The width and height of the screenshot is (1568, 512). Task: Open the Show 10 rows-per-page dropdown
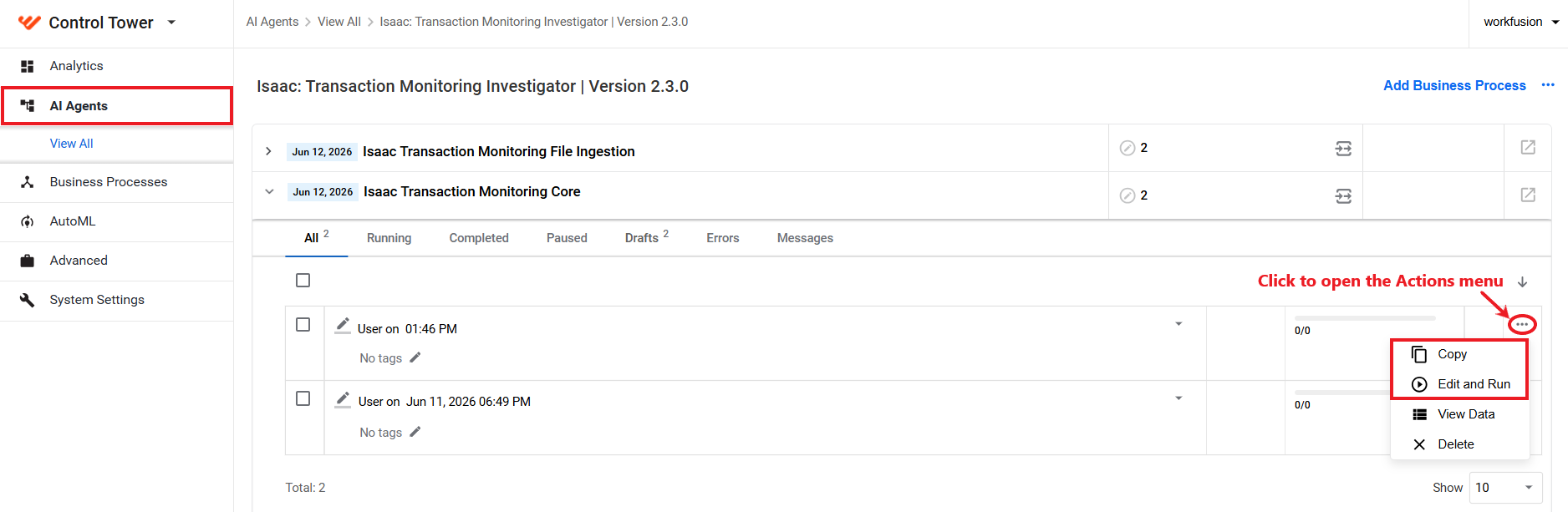[1505, 488]
